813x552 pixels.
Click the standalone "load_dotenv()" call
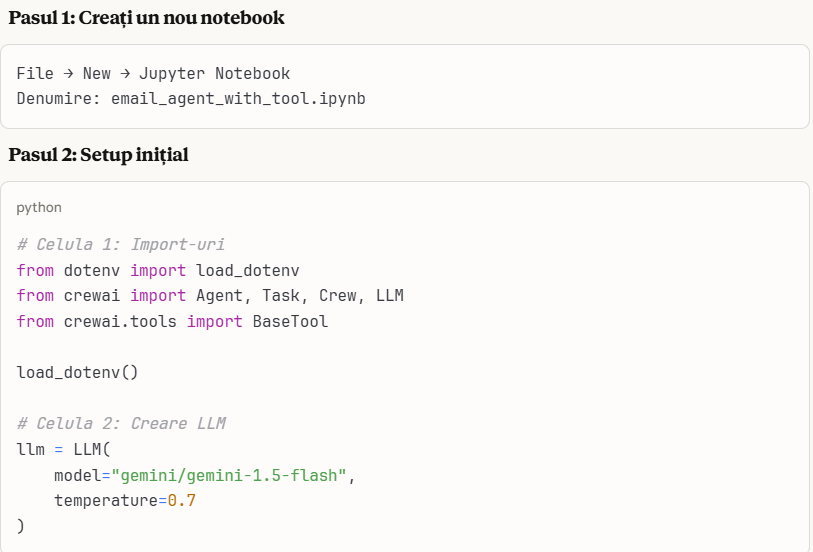pos(77,372)
